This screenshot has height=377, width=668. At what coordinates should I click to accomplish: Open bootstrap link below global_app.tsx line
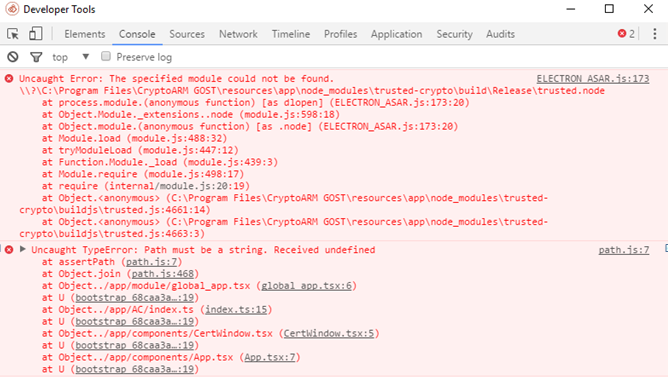coord(135,298)
